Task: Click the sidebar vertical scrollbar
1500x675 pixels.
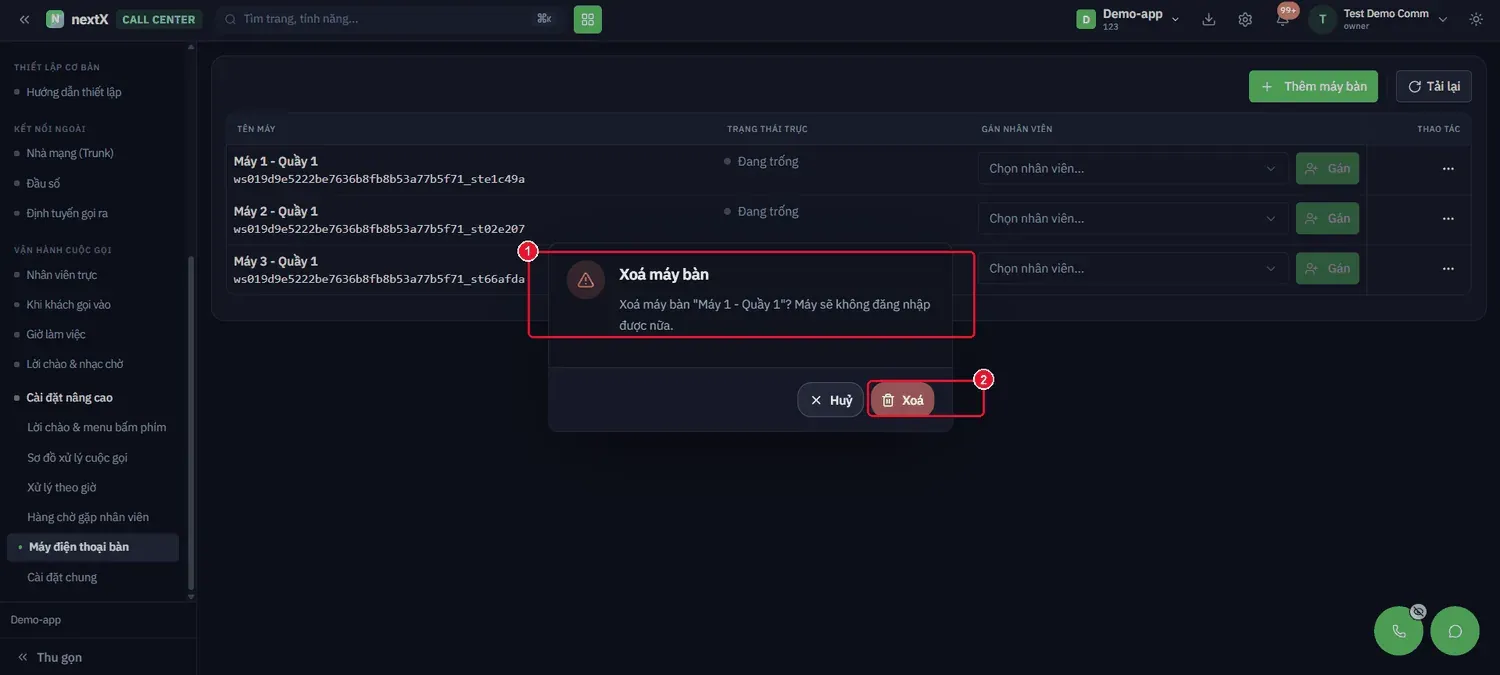Action: 190,425
